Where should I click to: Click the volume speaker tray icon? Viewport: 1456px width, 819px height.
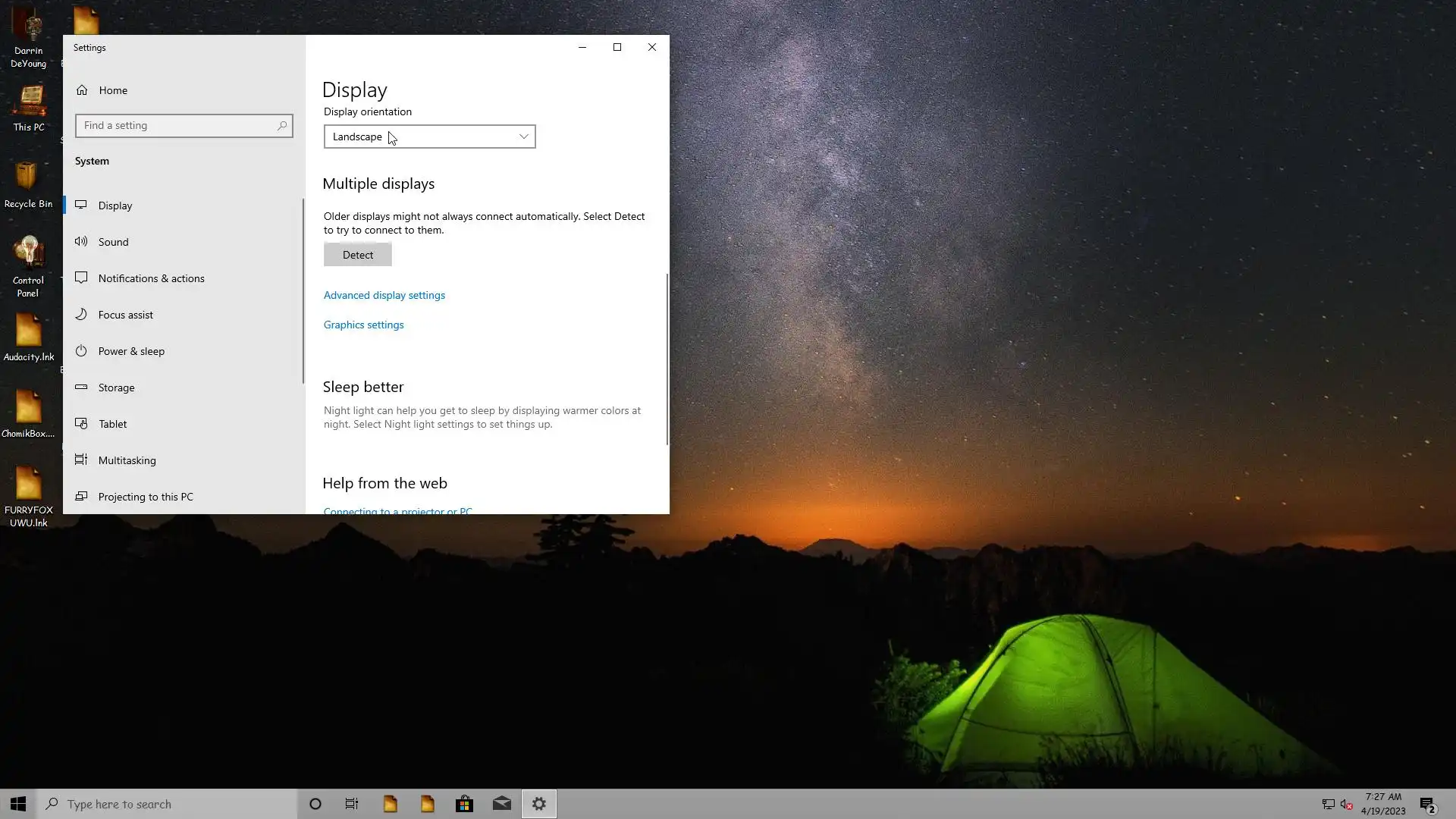pyautogui.click(x=1346, y=805)
